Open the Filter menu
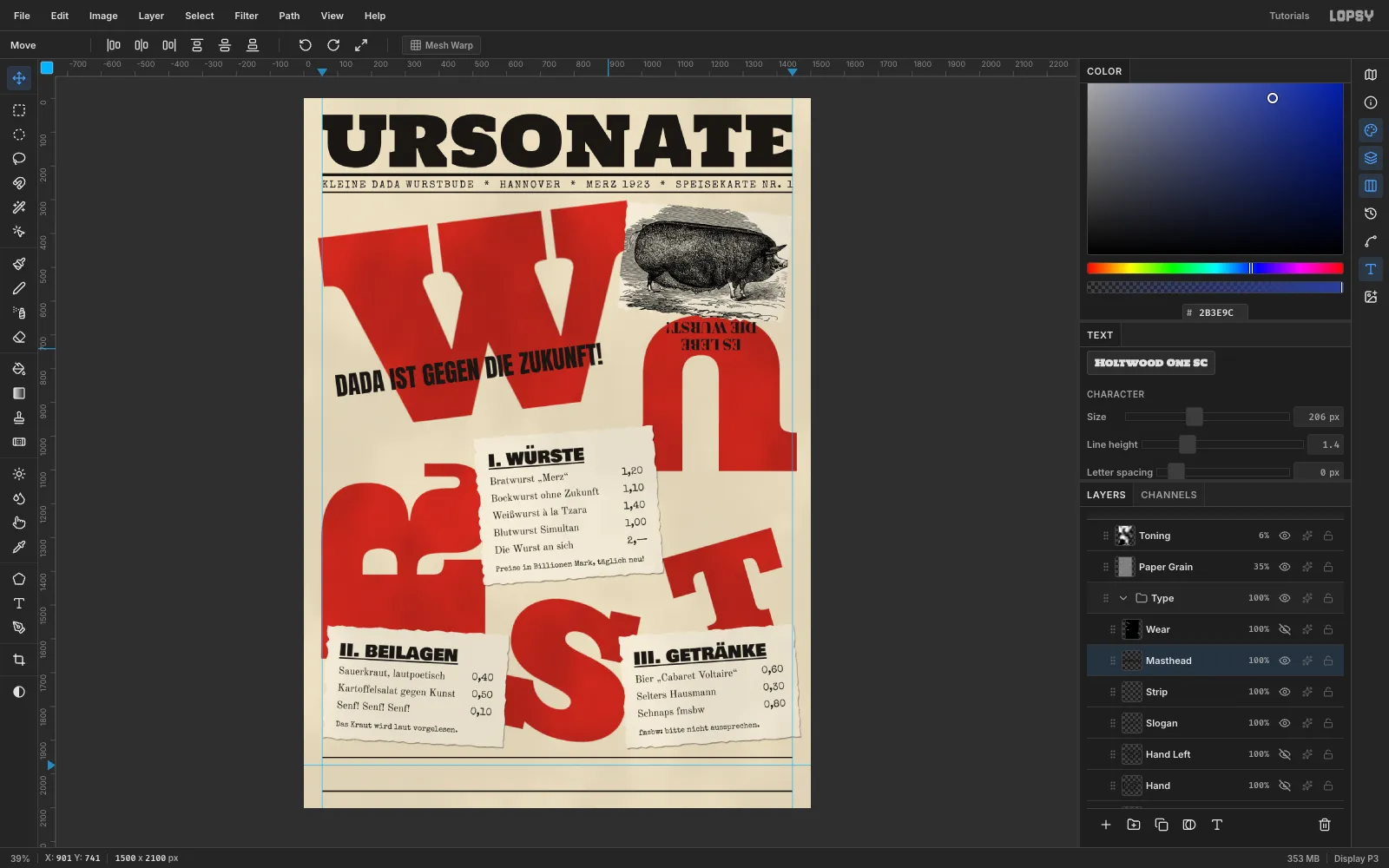 tap(247, 16)
